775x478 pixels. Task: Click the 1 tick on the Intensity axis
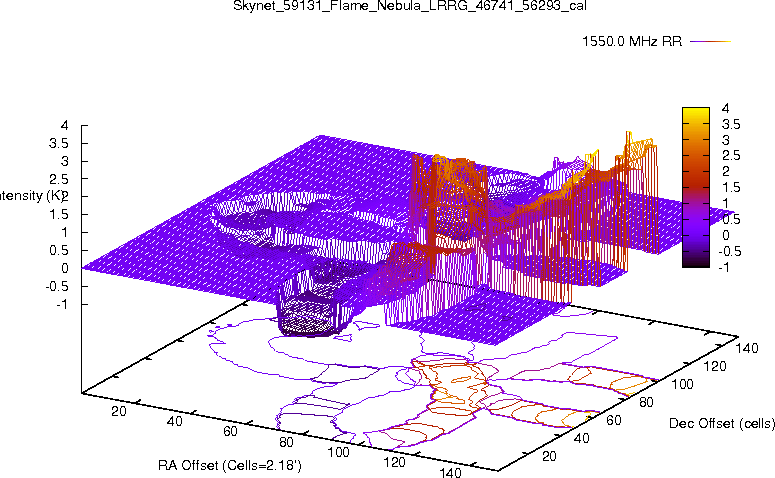click(64, 232)
